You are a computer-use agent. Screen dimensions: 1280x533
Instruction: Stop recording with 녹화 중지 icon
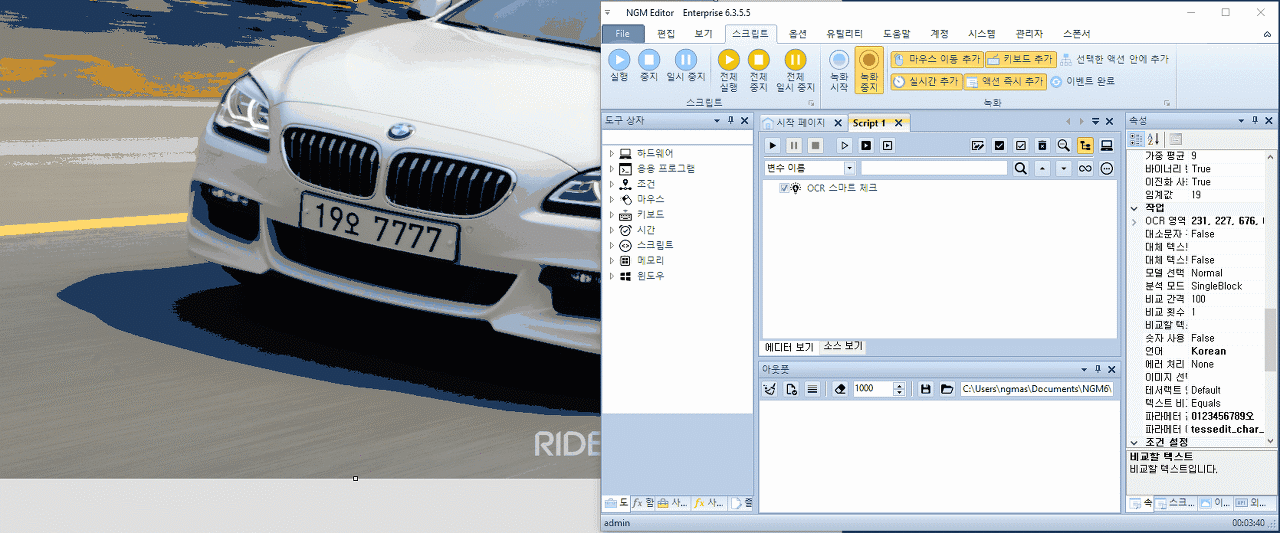[869, 61]
